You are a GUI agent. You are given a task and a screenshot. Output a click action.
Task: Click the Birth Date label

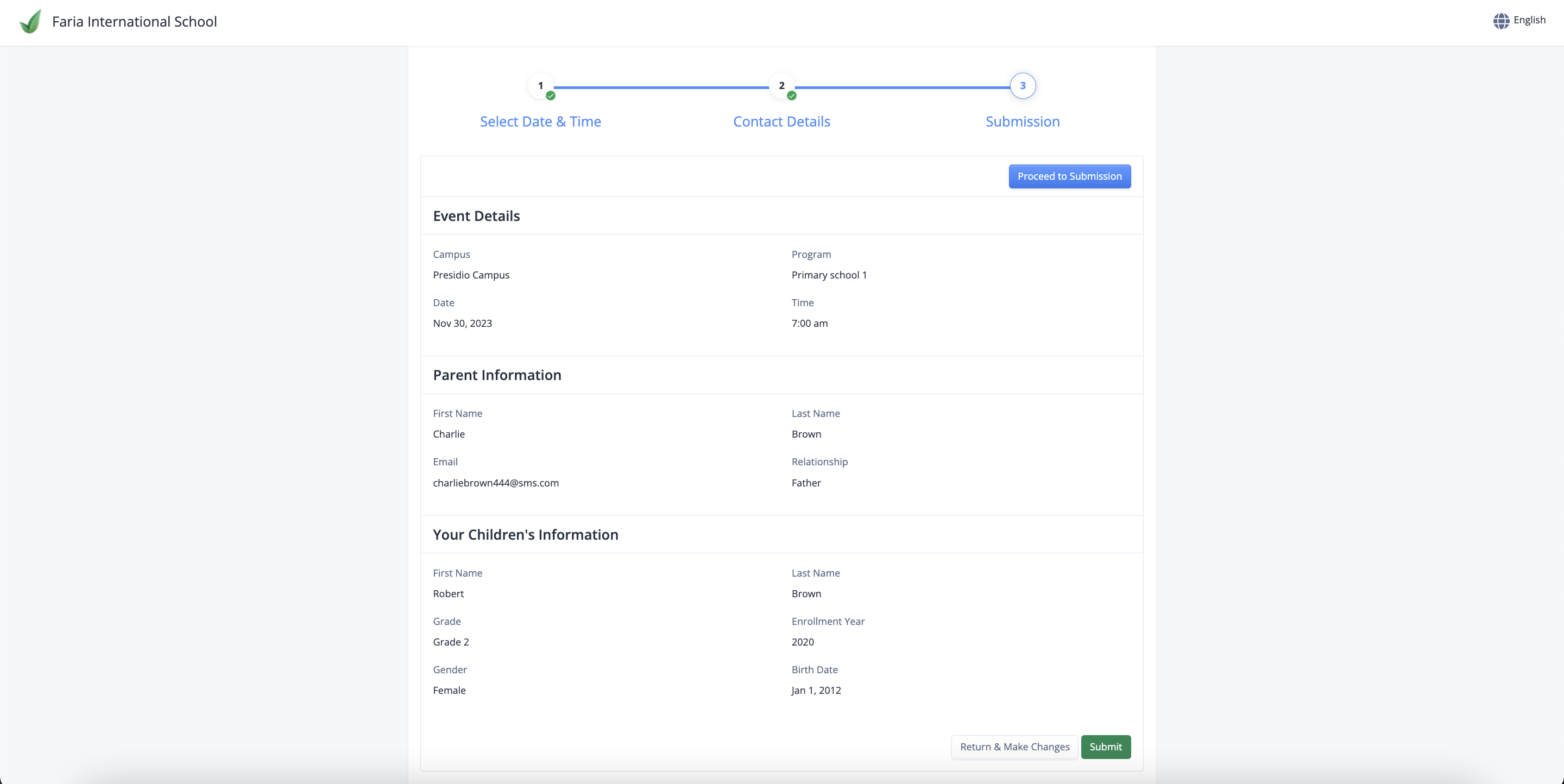point(814,670)
